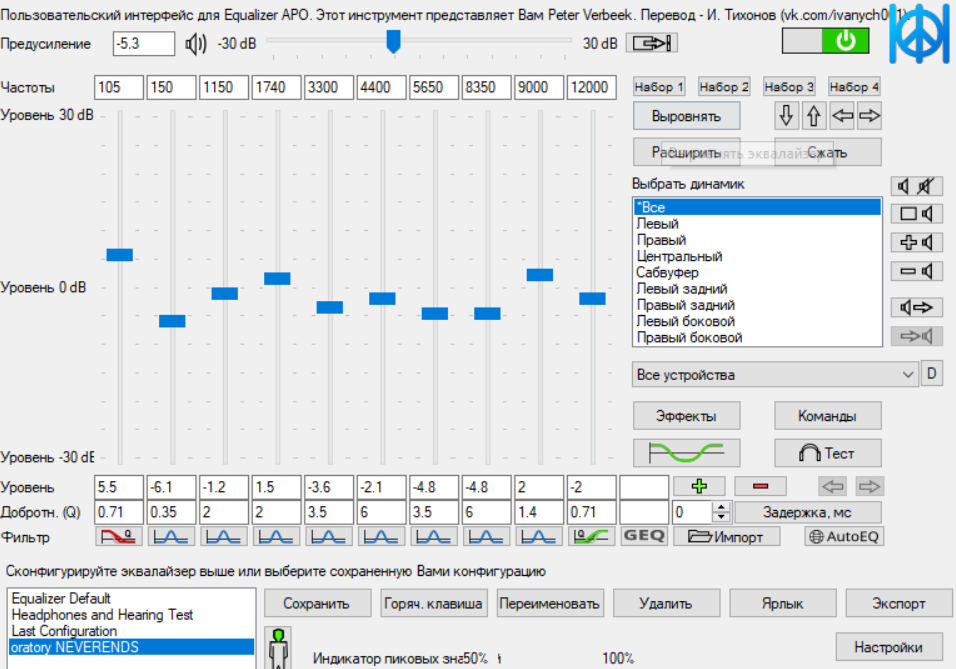Select 'Левый' in the speaker list
This screenshot has width=956, height=669.
[757, 224]
